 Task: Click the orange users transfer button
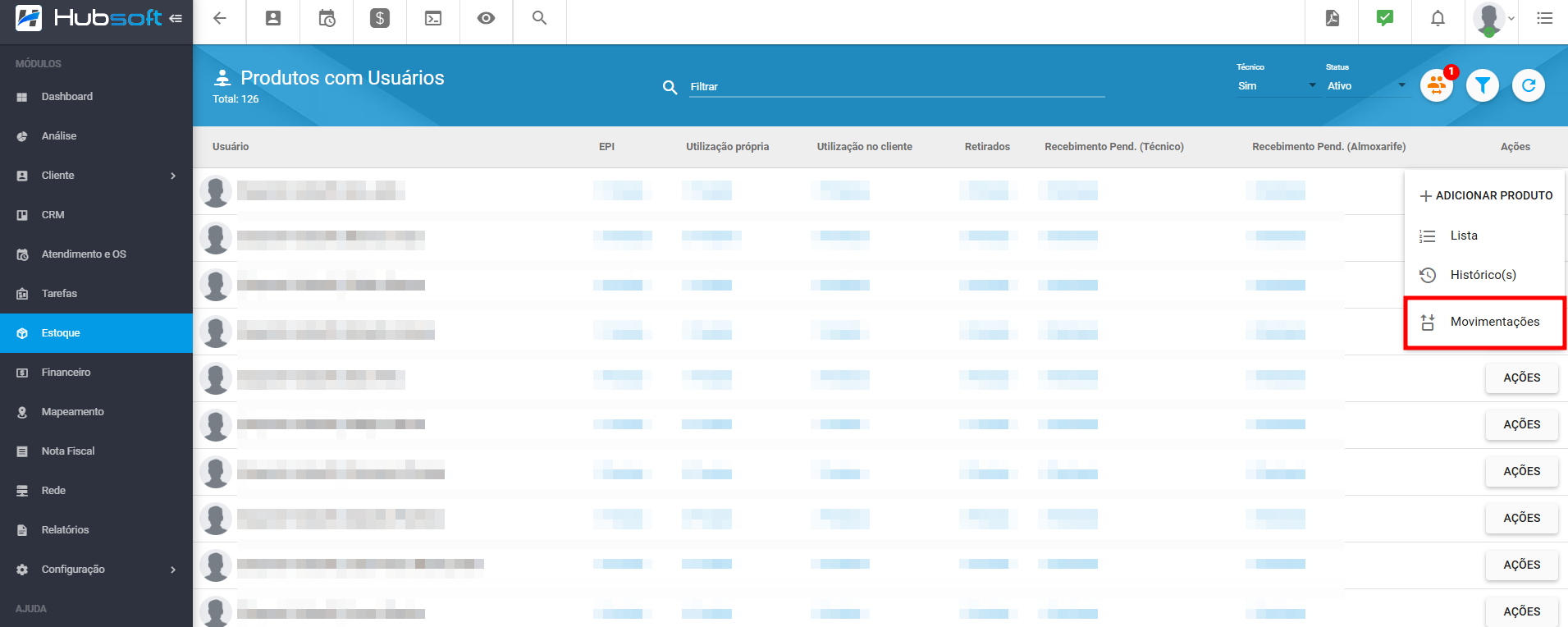[1437, 85]
